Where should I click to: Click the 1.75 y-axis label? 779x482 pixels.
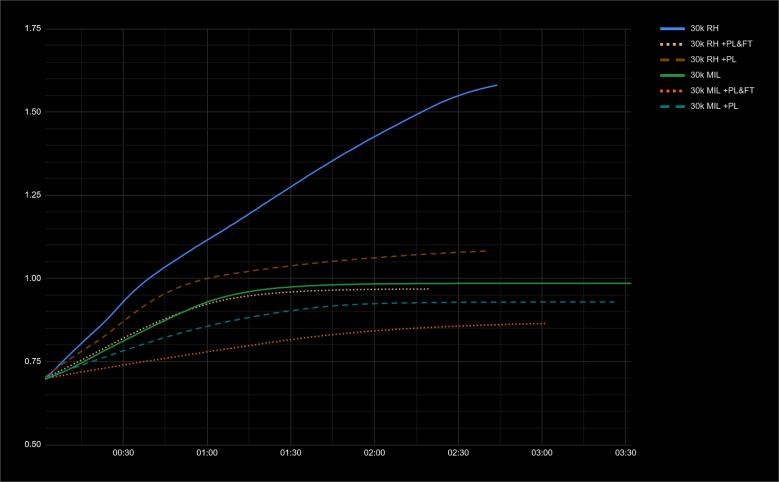(x=31, y=29)
